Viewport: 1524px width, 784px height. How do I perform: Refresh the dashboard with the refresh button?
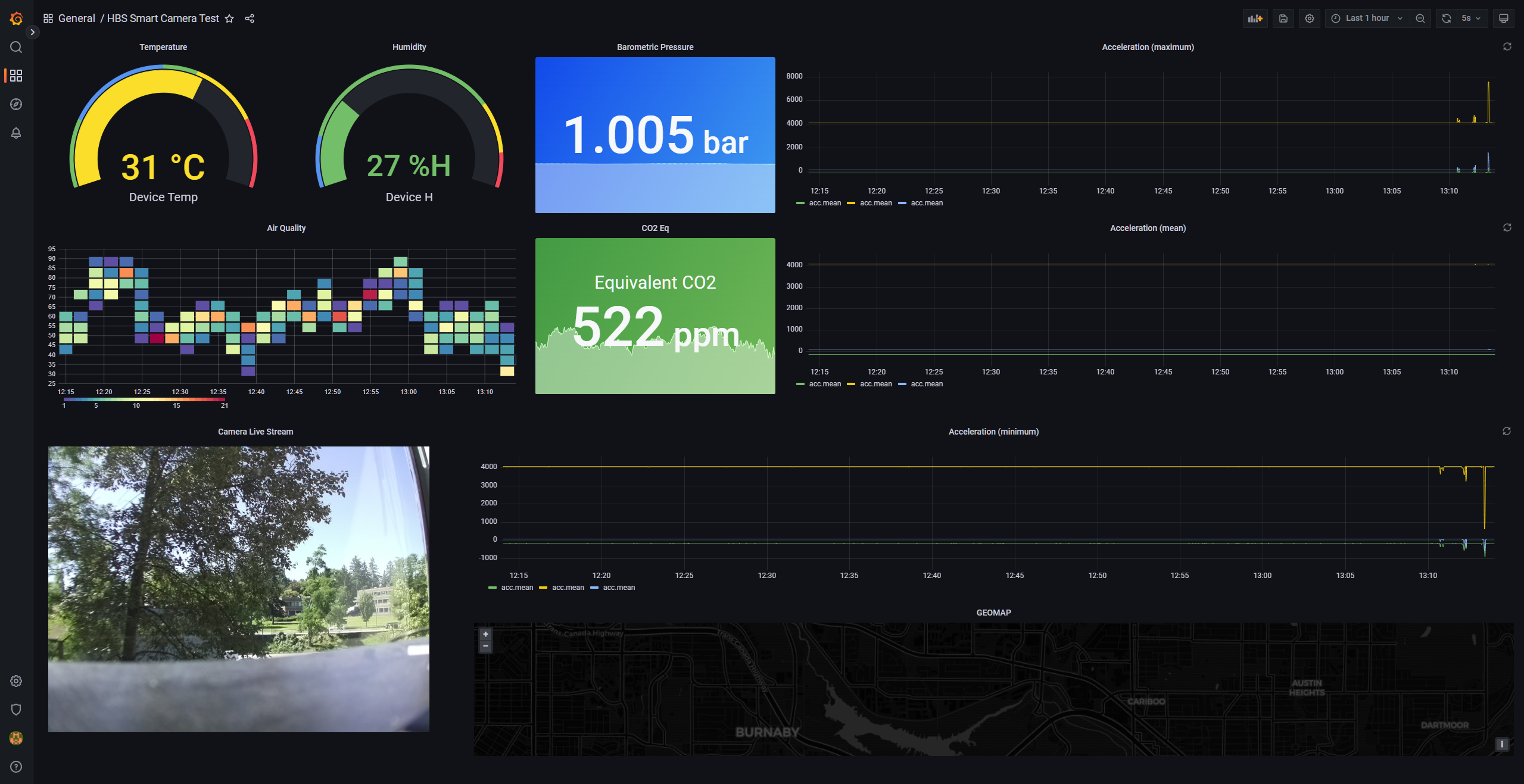[1446, 18]
